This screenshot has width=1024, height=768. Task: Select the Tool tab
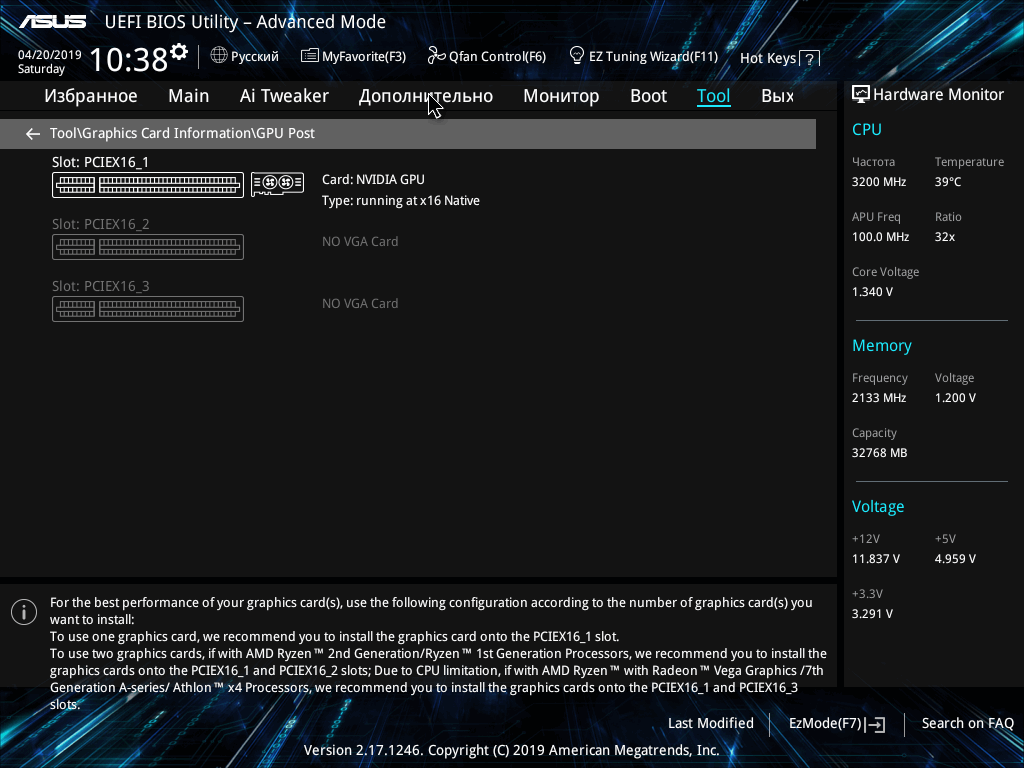pyautogui.click(x=713, y=96)
